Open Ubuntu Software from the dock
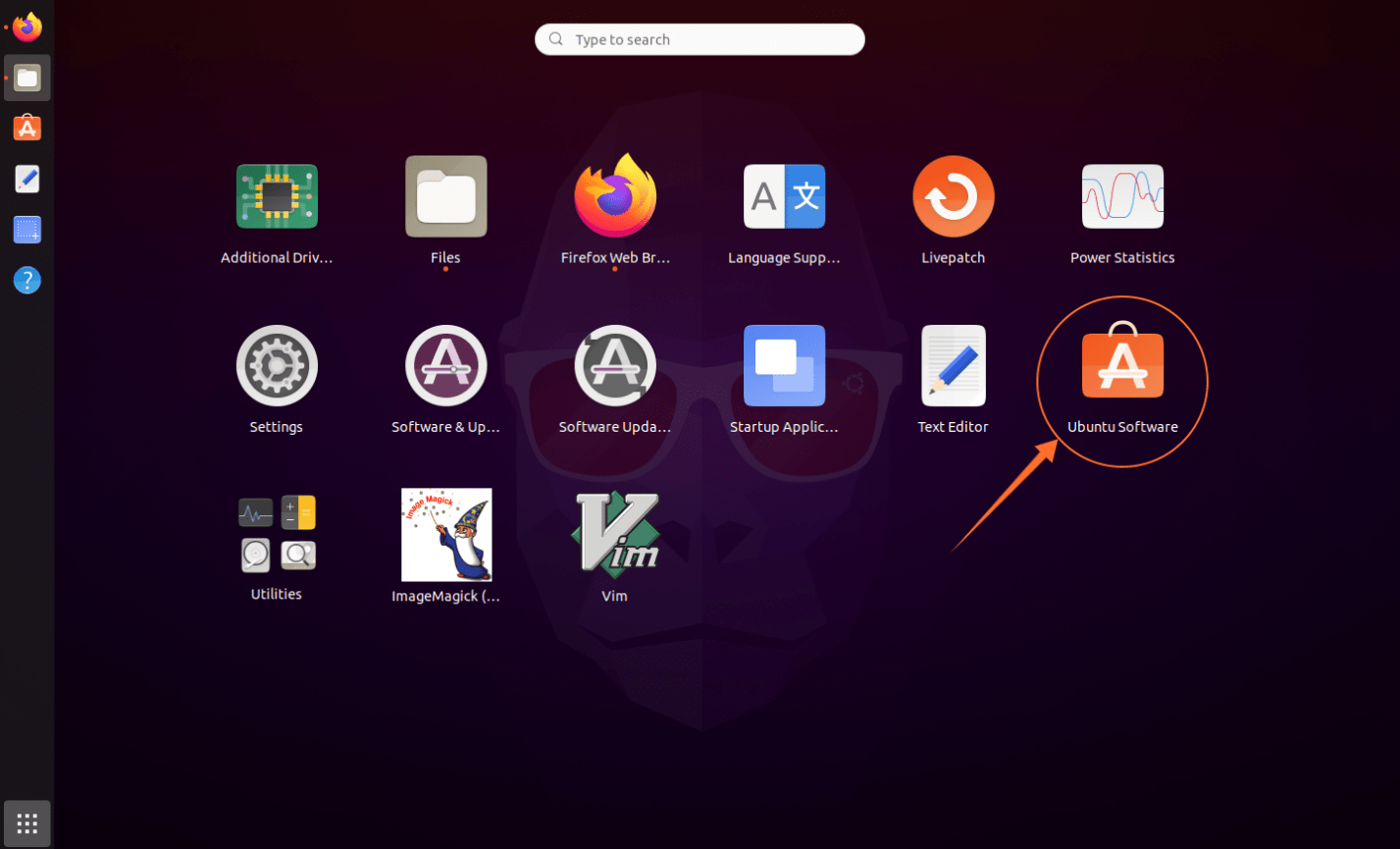 coord(26,128)
